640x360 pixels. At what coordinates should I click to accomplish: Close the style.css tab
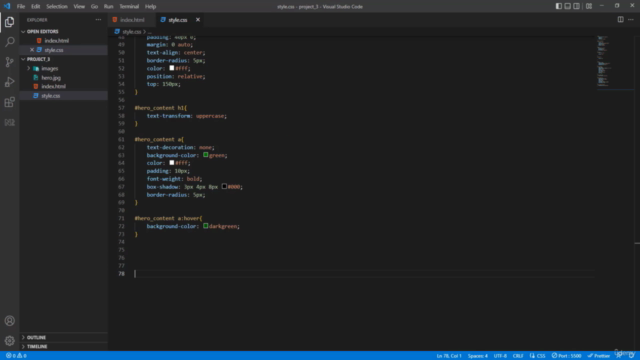(x=198, y=20)
